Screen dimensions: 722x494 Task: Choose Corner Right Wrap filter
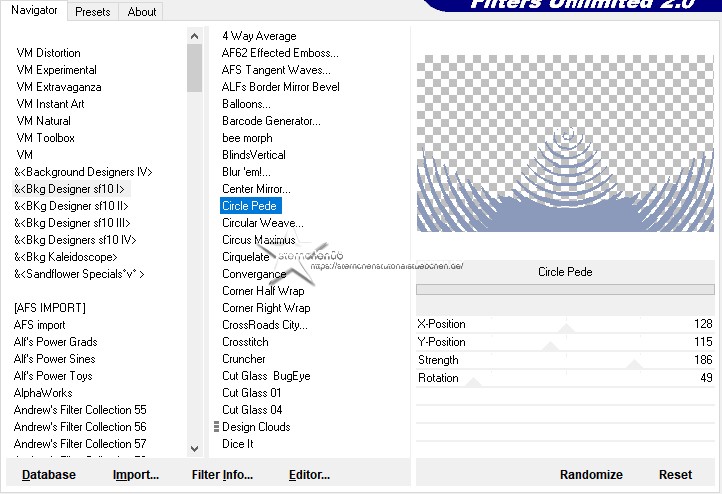(266, 308)
